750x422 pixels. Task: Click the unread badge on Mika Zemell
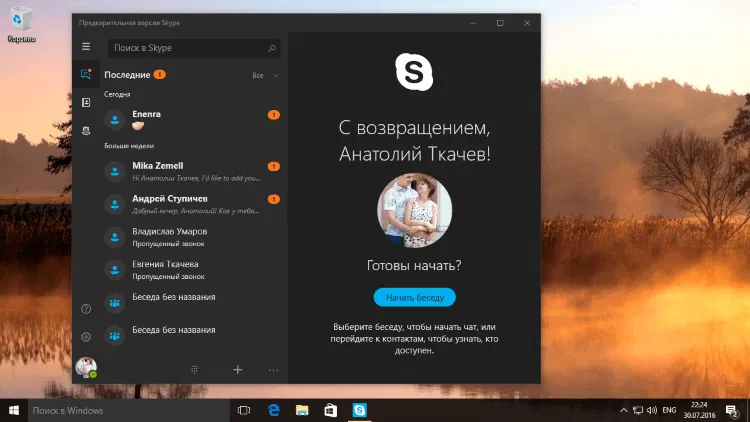tap(274, 166)
